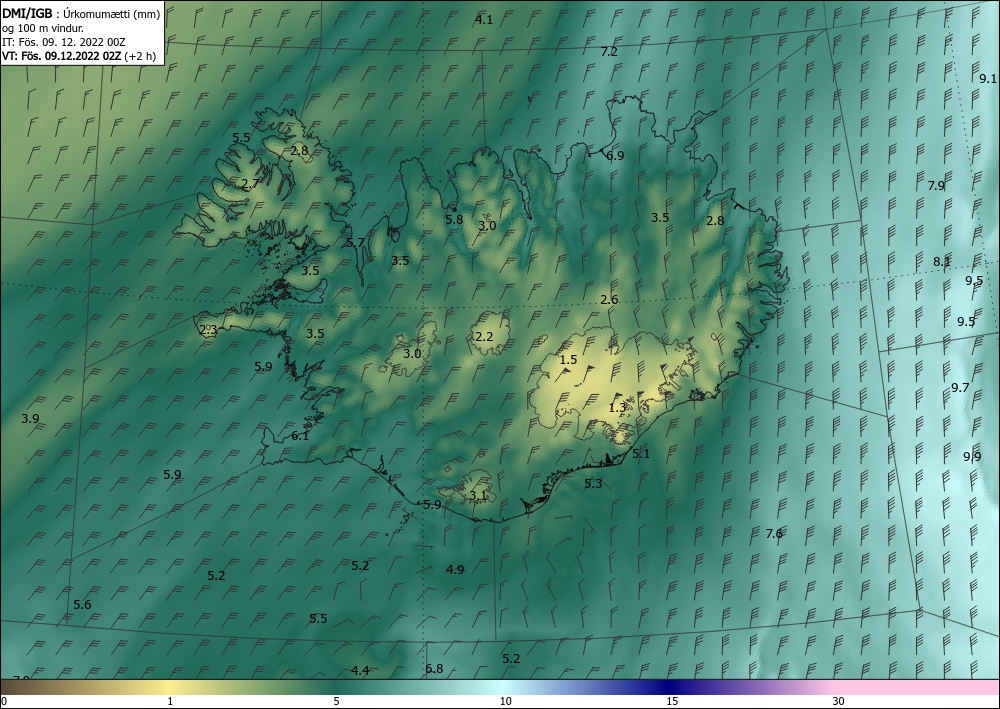
Task: Click the 'IT: Fös. 09. 12. 2022 00Z' line
Action: pos(64,42)
